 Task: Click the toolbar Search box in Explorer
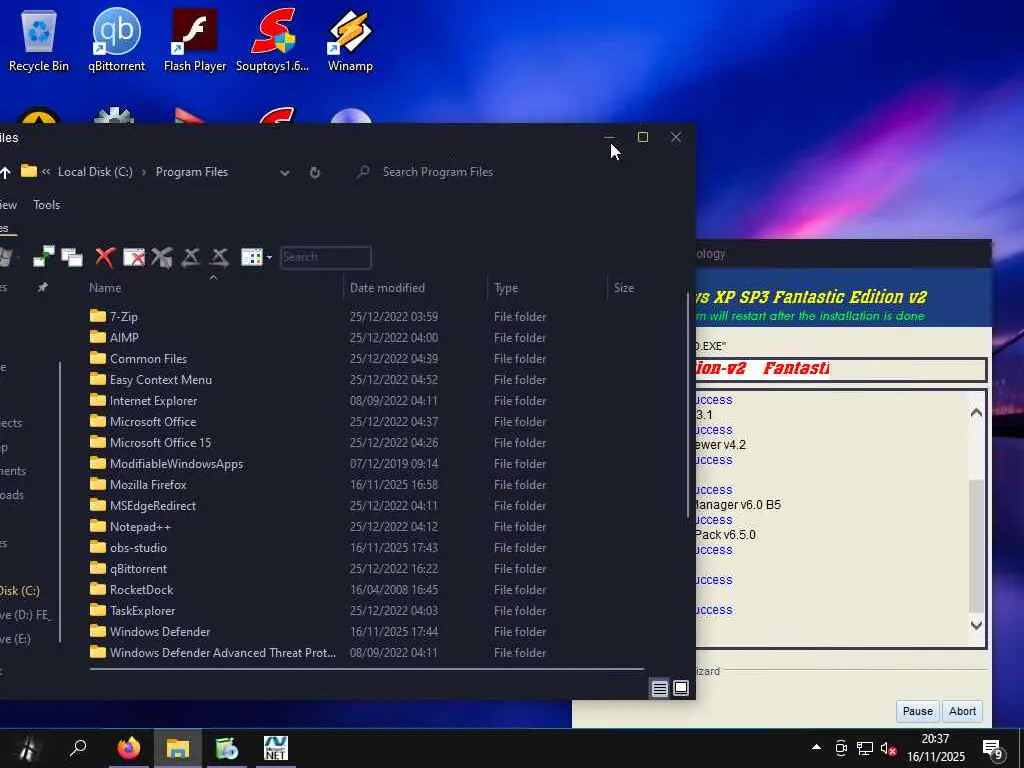[x=326, y=257]
